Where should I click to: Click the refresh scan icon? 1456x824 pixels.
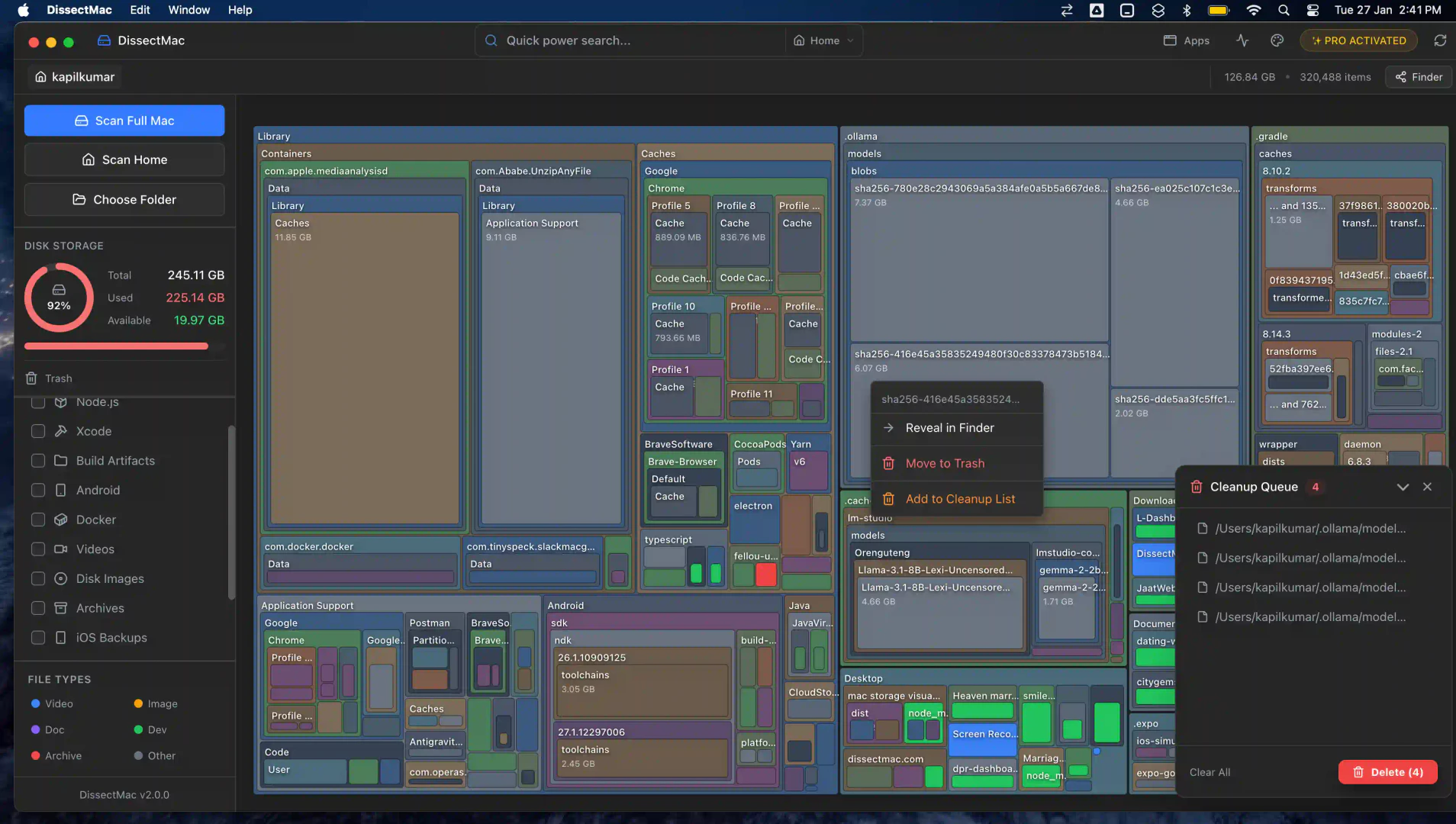point(1441,40)
